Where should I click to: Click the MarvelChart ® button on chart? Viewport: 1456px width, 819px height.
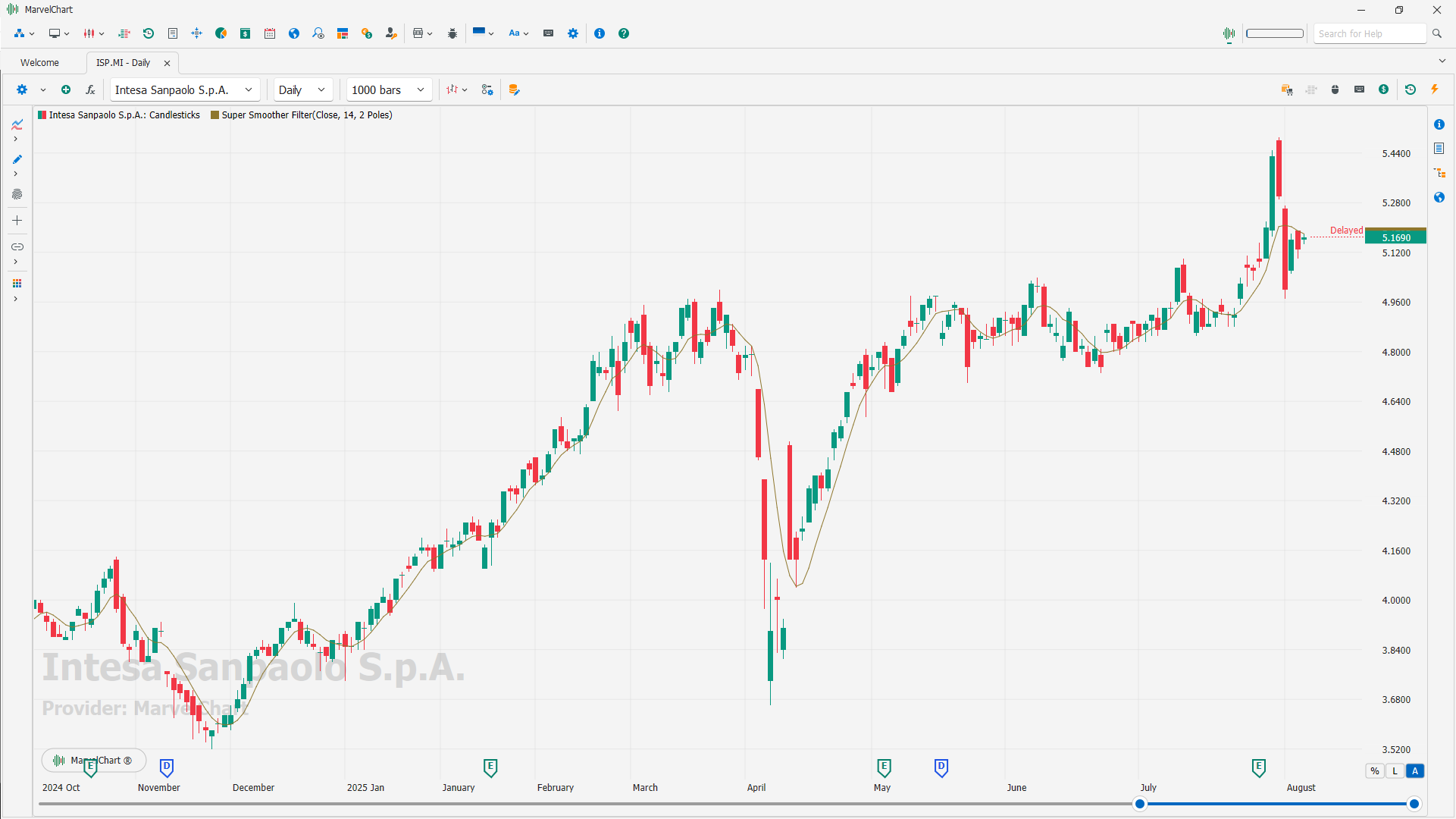[x=93, y=760]
